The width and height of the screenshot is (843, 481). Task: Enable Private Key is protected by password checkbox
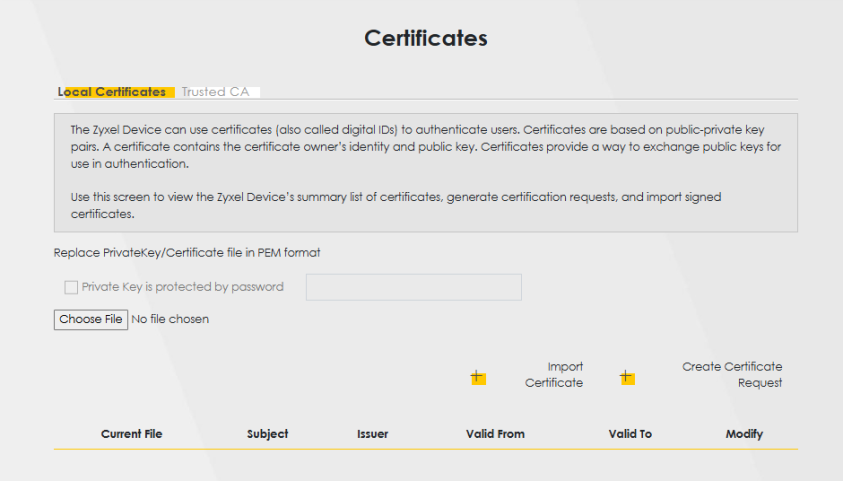click(x=71, y=287)
